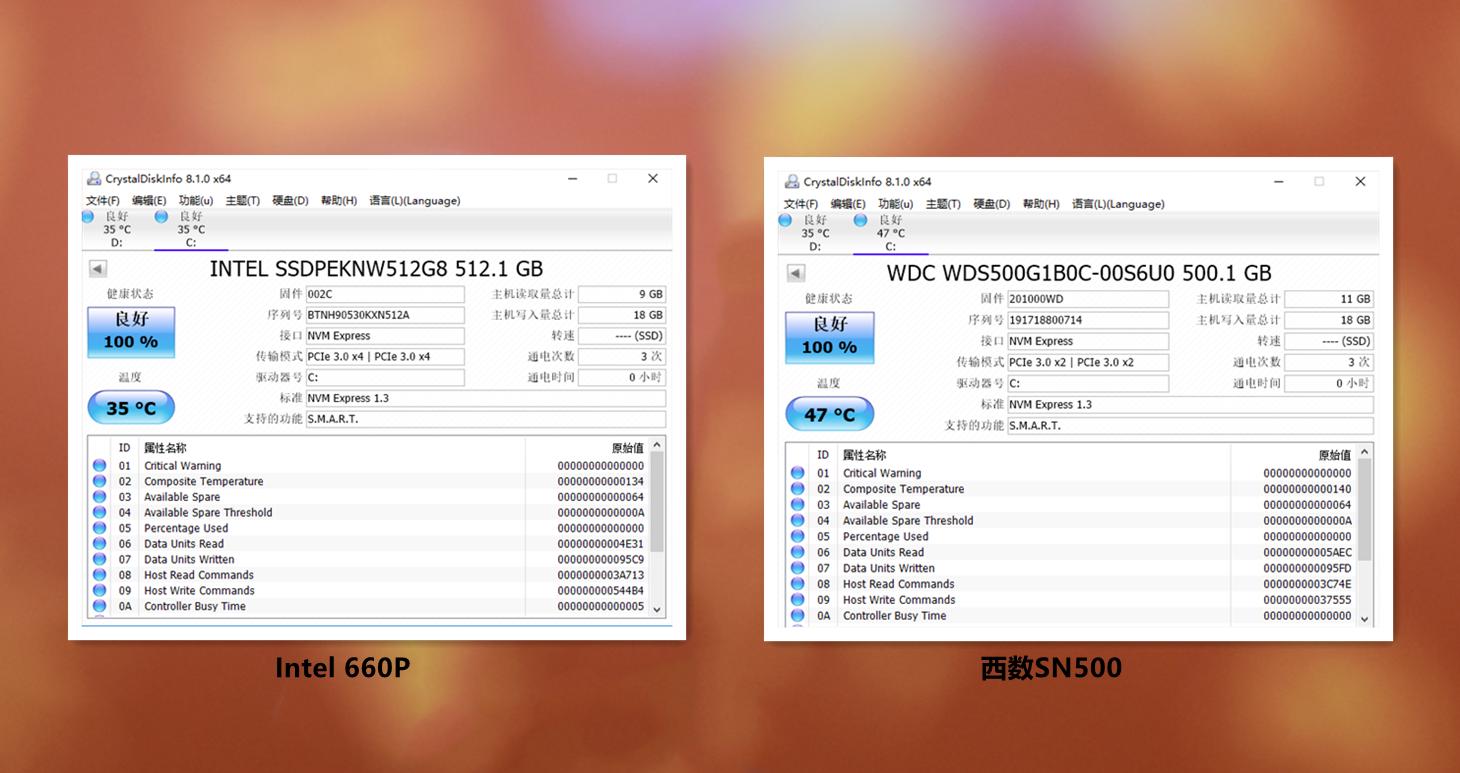Screen dimensions: 1460x773
Task: Click status orb for Critical Warning, WDC window
Action: [797, 473]
